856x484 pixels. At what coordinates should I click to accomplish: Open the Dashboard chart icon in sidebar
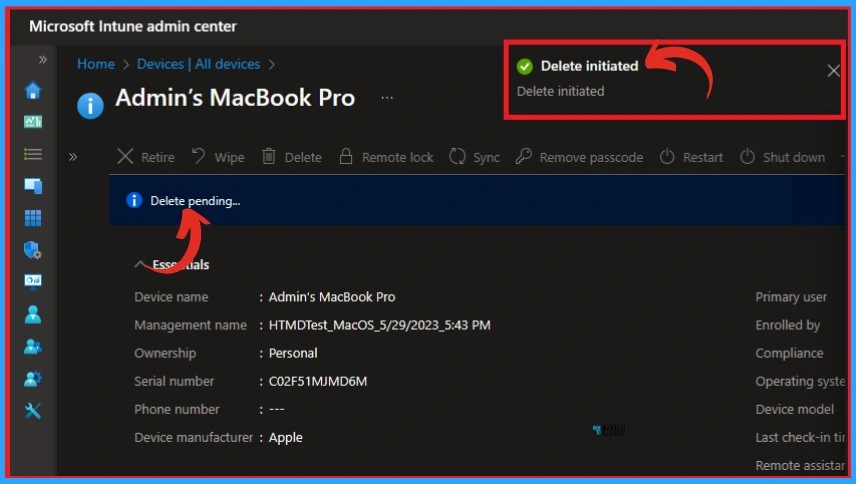33,122
